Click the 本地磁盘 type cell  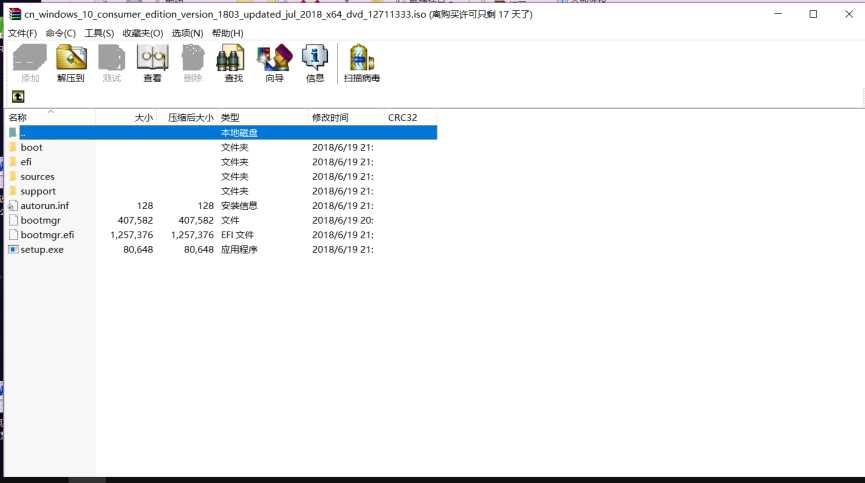pos(239,132)
